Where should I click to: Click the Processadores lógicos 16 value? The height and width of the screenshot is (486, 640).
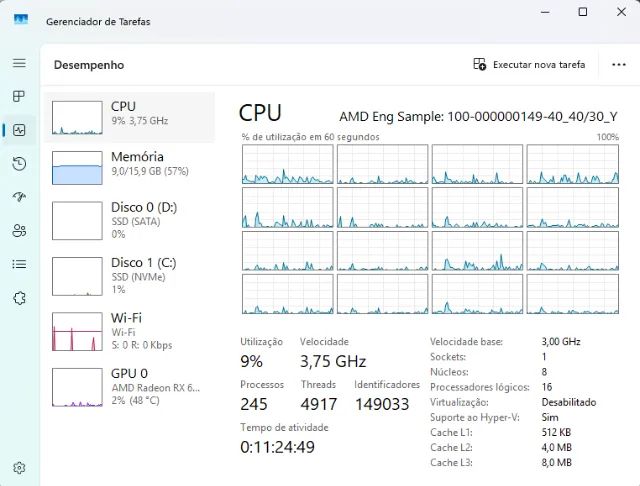(x=547, y=387)
